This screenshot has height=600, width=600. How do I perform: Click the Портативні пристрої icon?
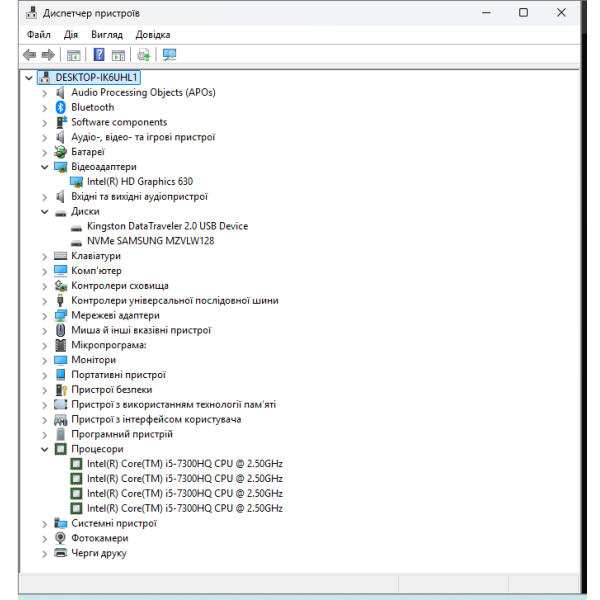click(60, 374)
